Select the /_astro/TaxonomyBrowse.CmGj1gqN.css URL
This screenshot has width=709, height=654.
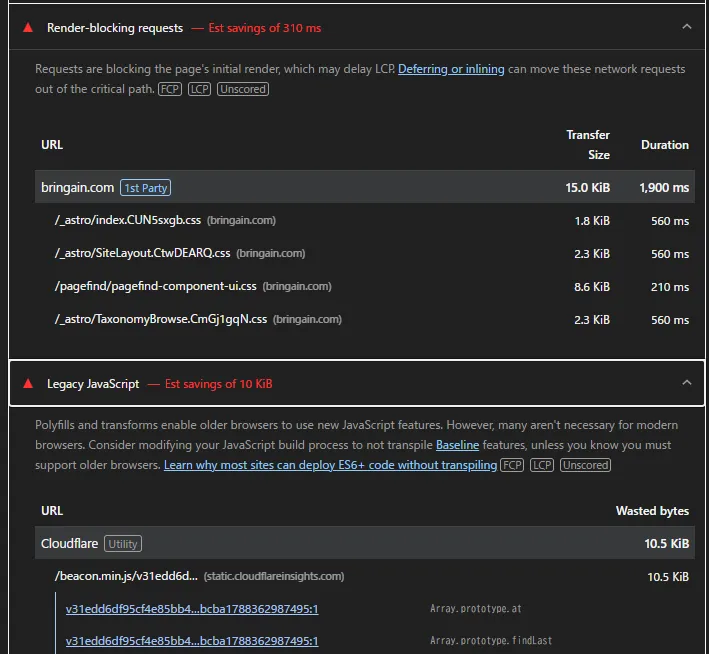click(x=161, y=319)
